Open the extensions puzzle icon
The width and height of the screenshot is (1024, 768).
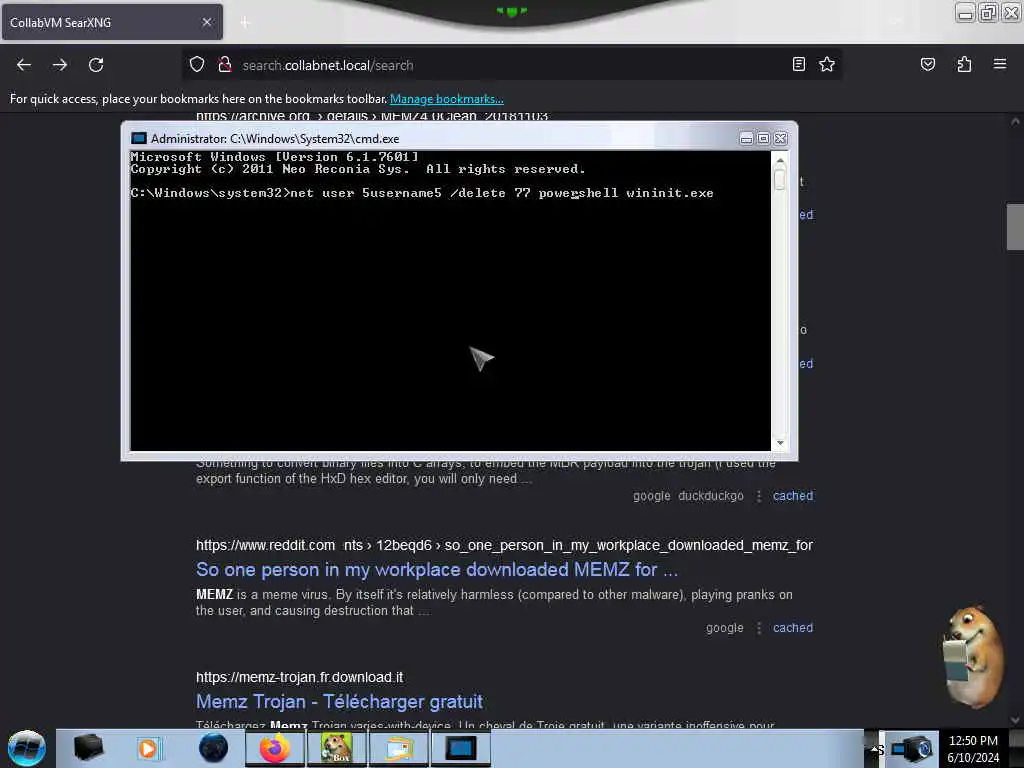pos(964,64)
